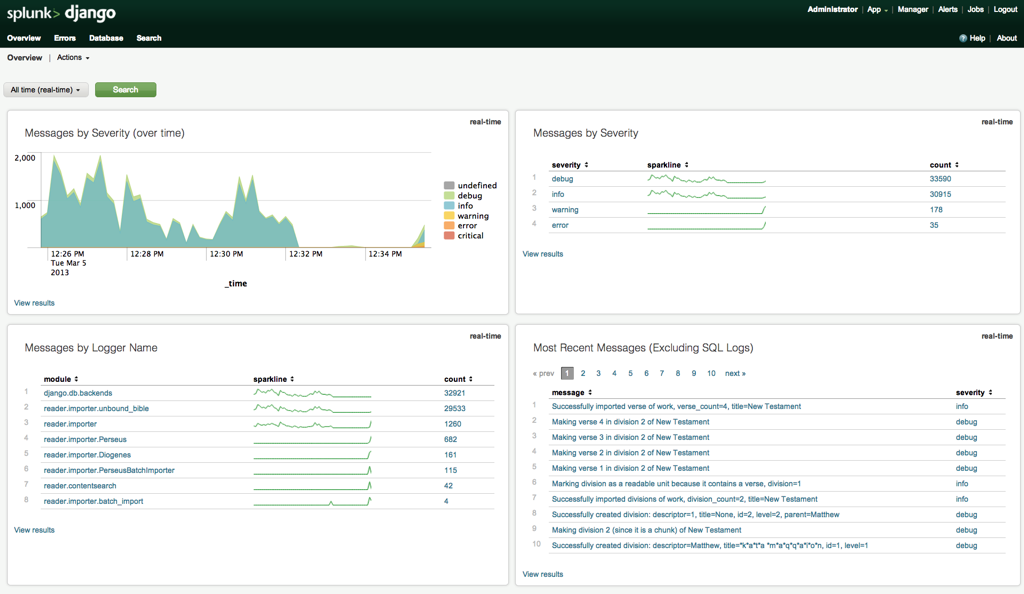Expand the Actions dropdown

click(73, 57)
